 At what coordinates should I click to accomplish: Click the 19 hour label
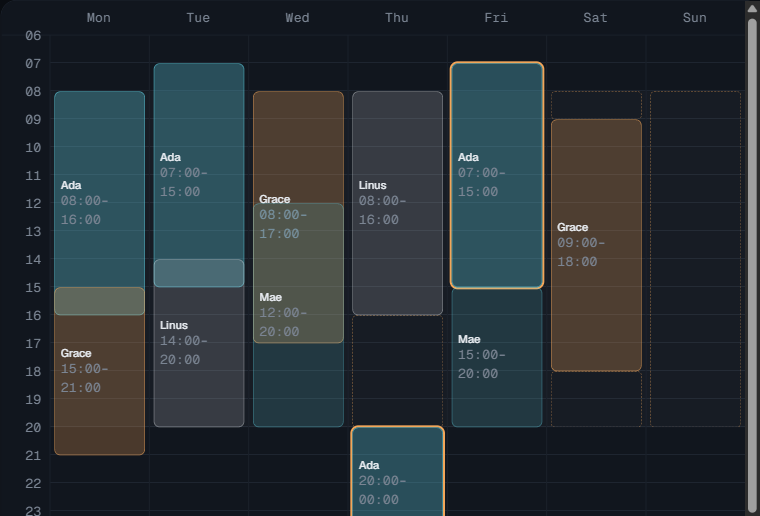pyautogui.click(x=33, y=400)
